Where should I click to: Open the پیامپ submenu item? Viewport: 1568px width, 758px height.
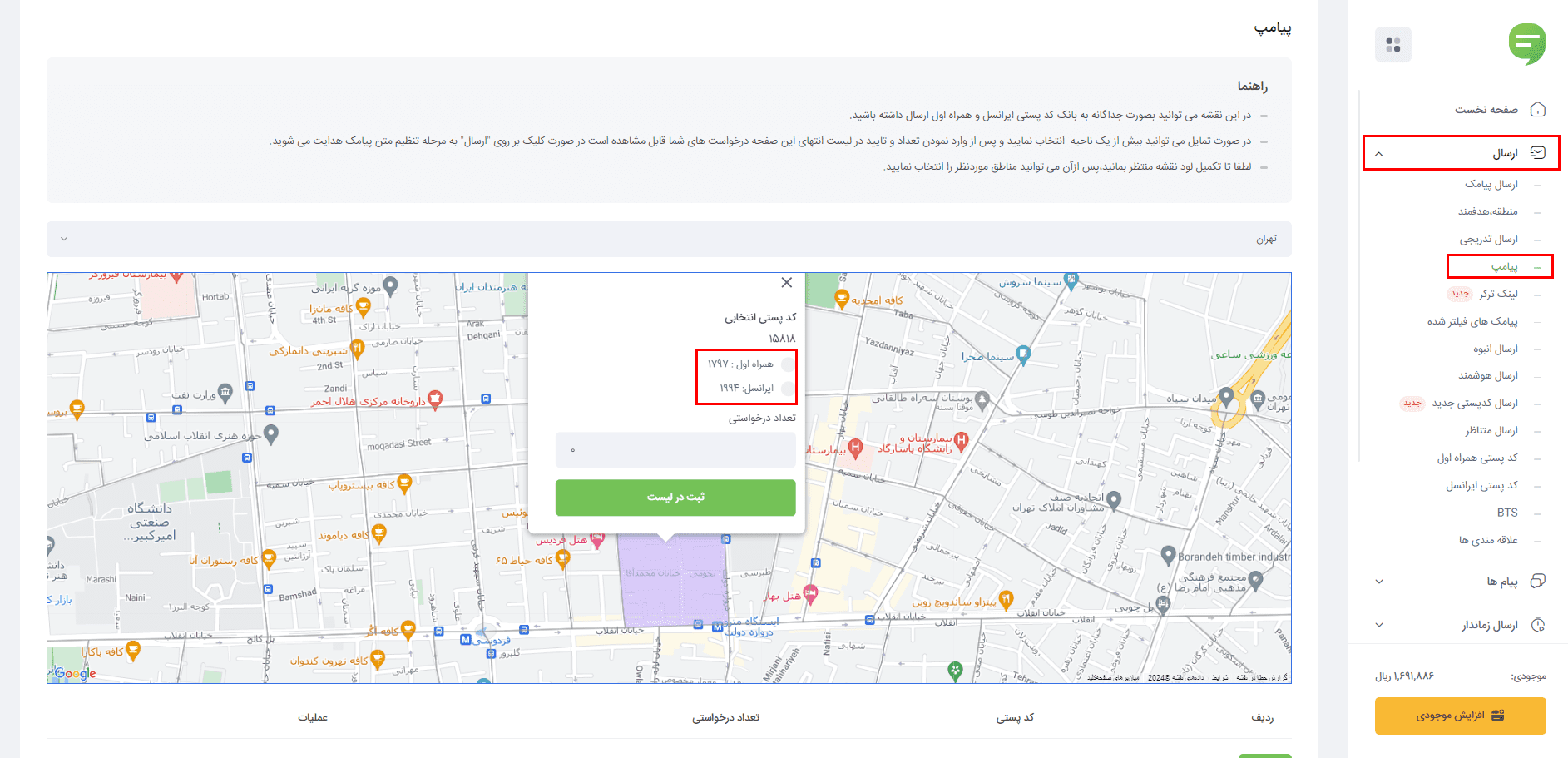(x=1504, y=266)
